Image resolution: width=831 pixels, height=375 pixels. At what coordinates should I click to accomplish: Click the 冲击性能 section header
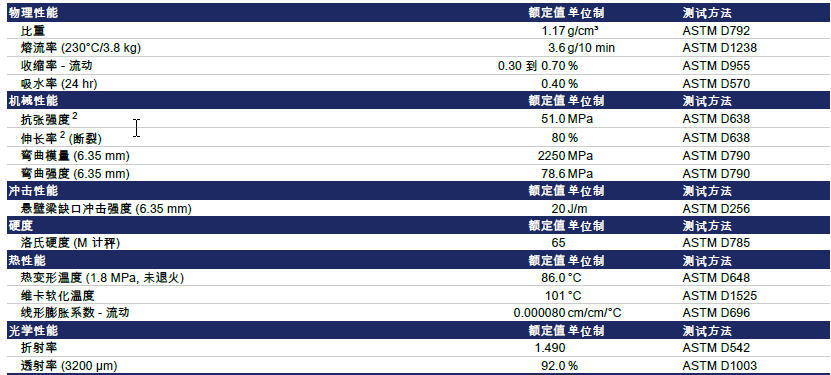click(x=33, y=191)
